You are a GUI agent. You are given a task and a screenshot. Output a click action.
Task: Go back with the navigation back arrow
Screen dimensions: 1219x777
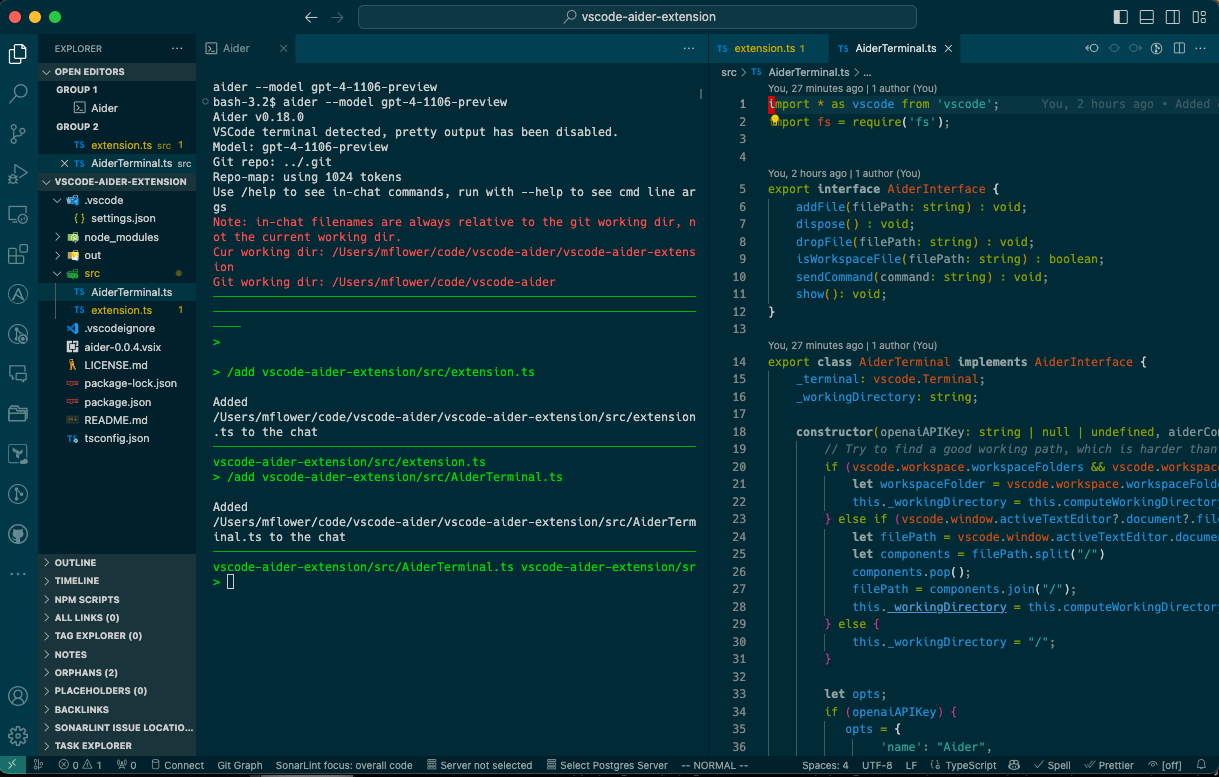(311, 17)
